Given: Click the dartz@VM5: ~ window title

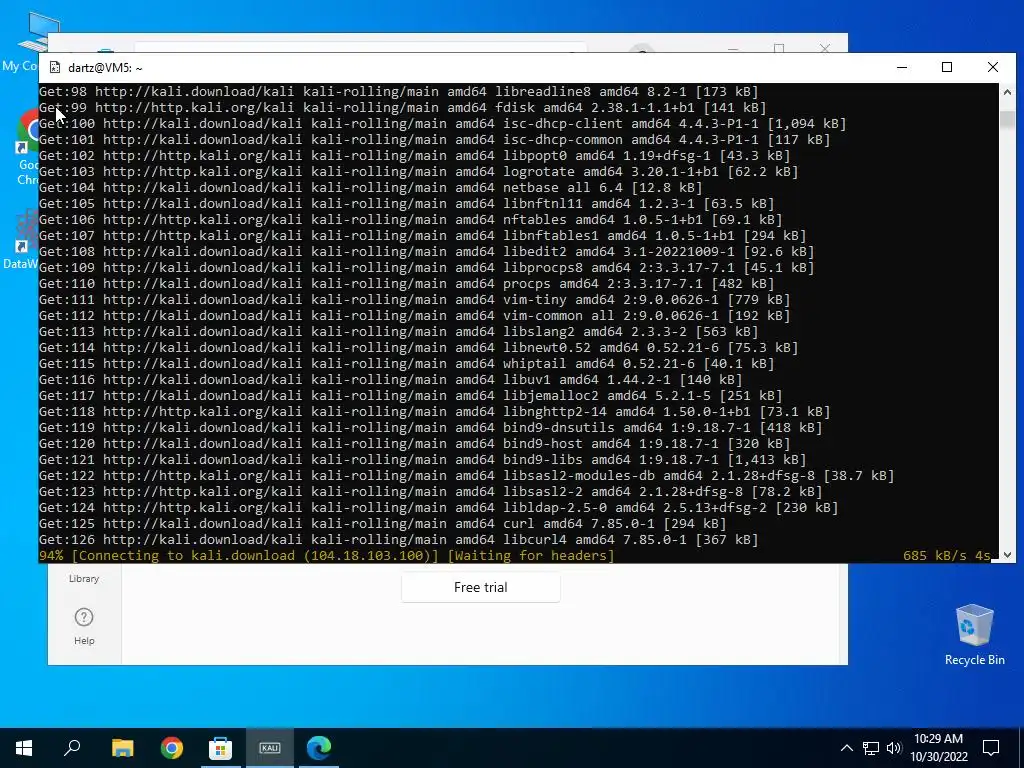Looking at the screenshot, I should coord(105,68).
